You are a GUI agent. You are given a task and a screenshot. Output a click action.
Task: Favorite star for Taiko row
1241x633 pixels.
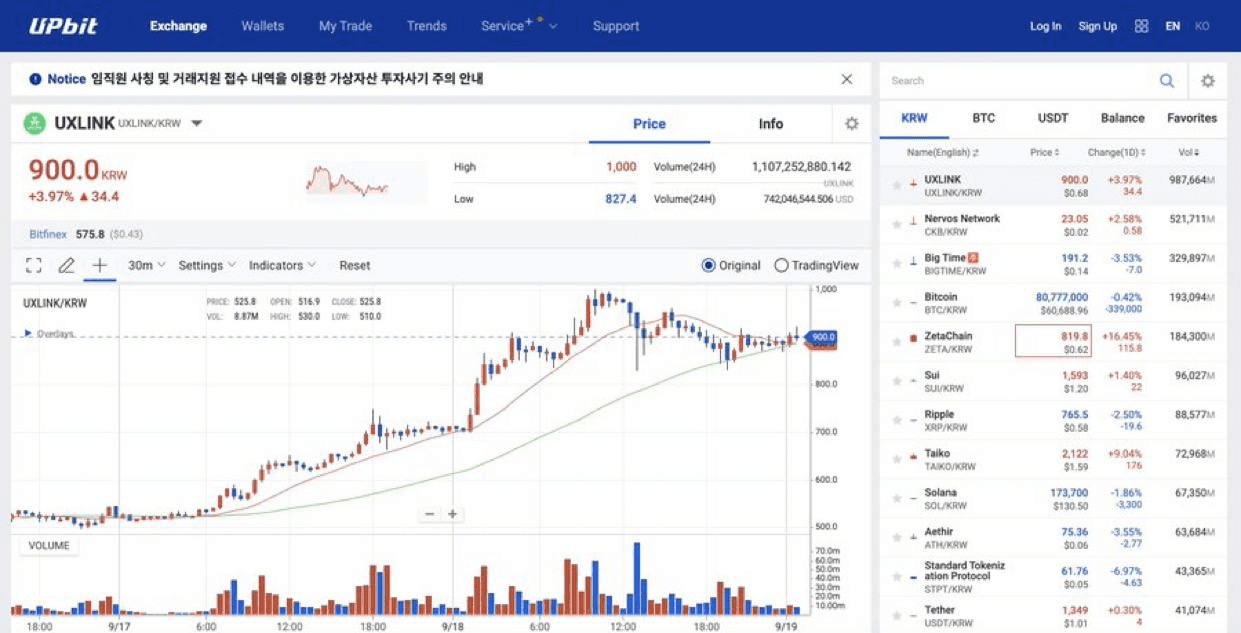(x=897, y=460)
